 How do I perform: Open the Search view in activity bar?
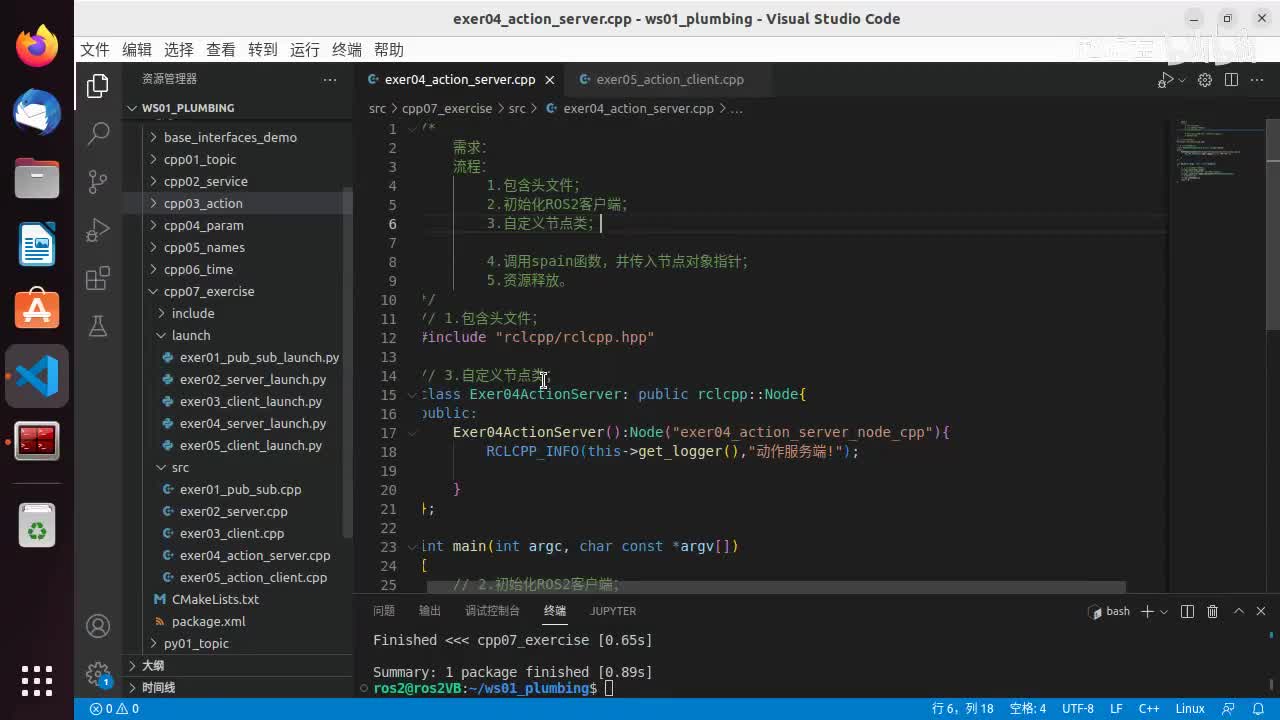coord(98,133)
